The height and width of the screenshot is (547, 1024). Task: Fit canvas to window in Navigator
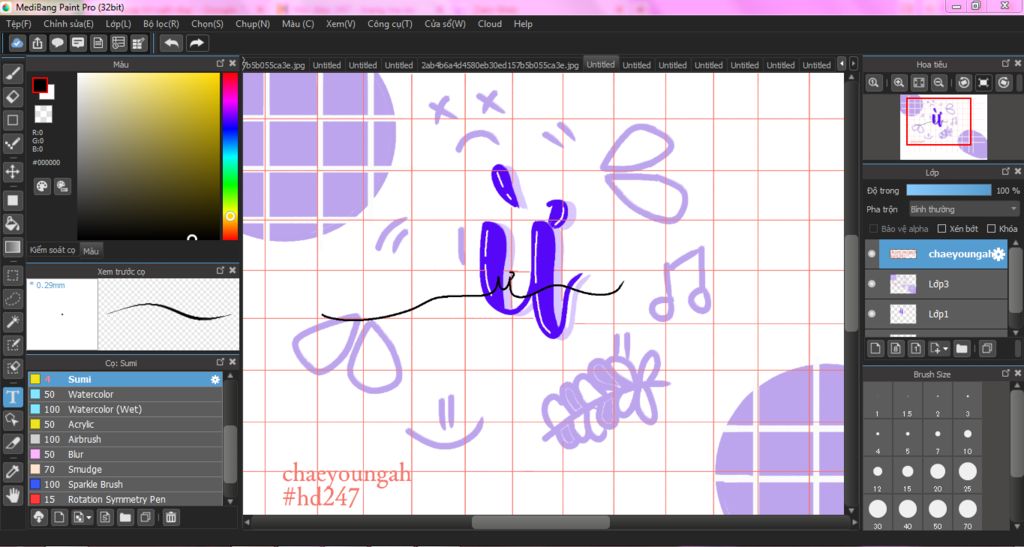(x=919, y=83)
